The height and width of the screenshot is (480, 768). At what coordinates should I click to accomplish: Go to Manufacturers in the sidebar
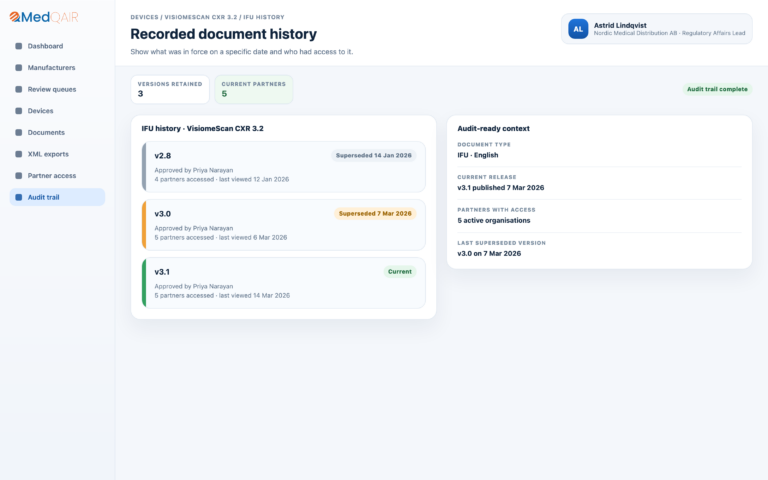(x=57, y=68)
